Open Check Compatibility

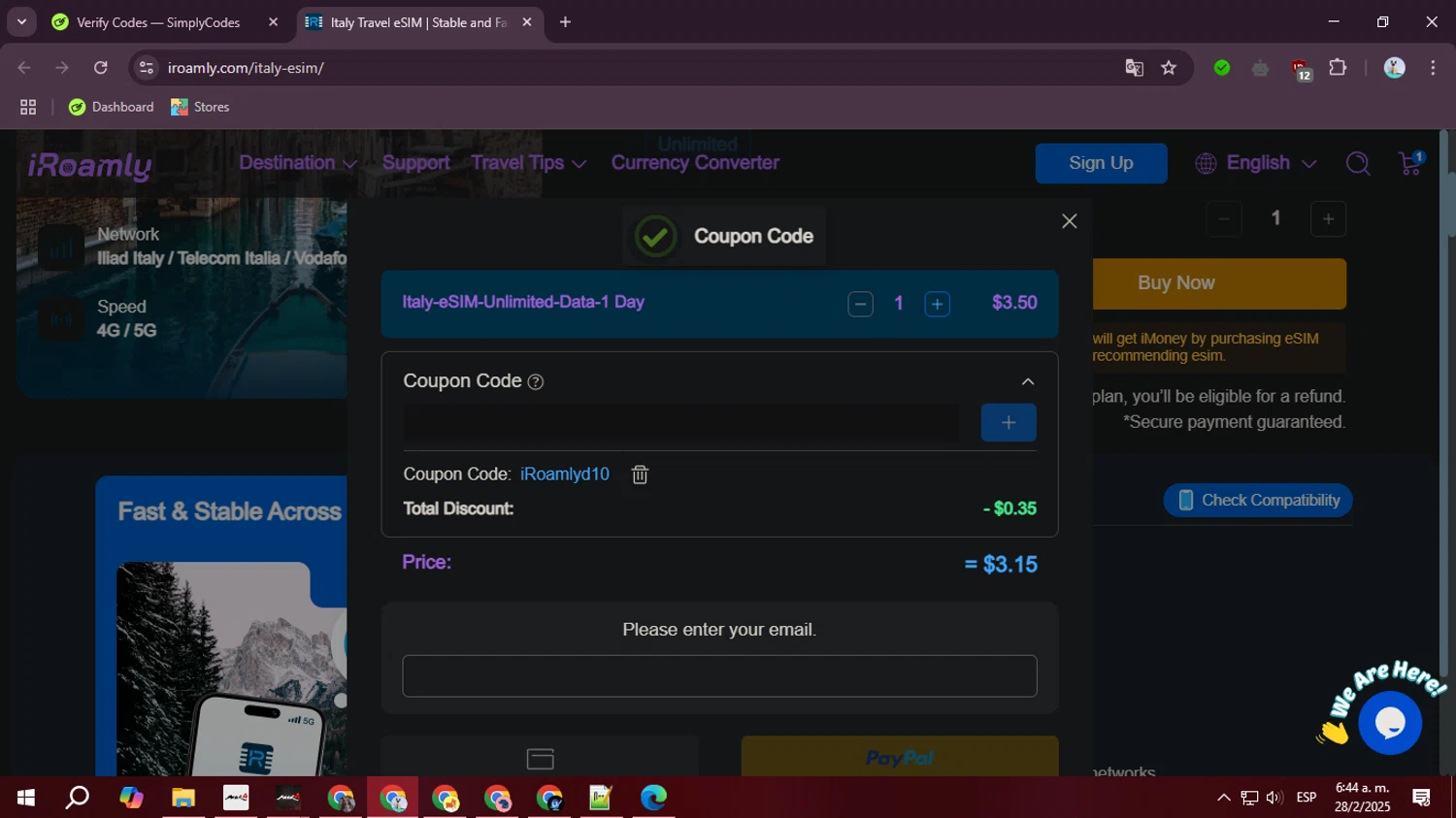pos(1258,501)
